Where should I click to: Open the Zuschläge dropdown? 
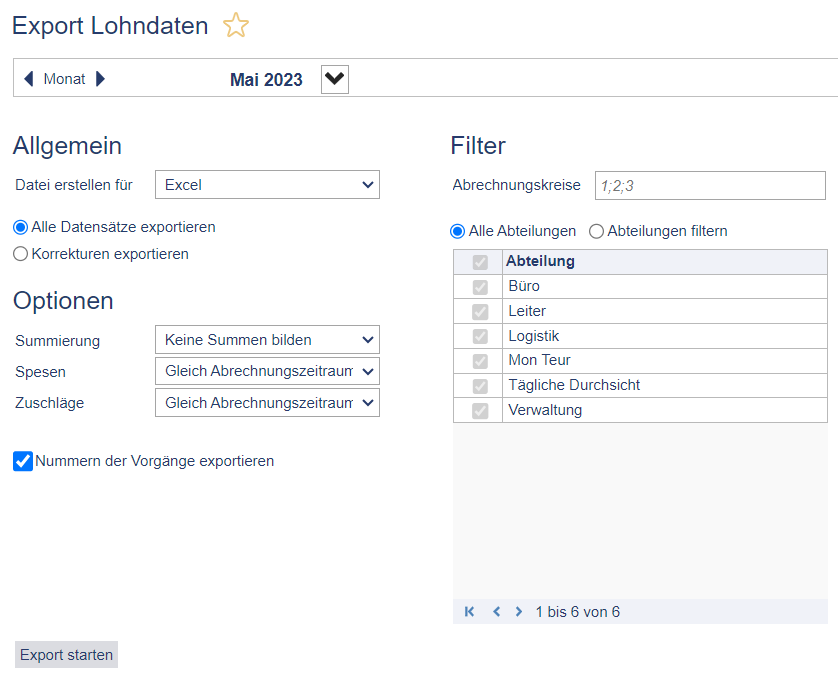pos(267,403)
